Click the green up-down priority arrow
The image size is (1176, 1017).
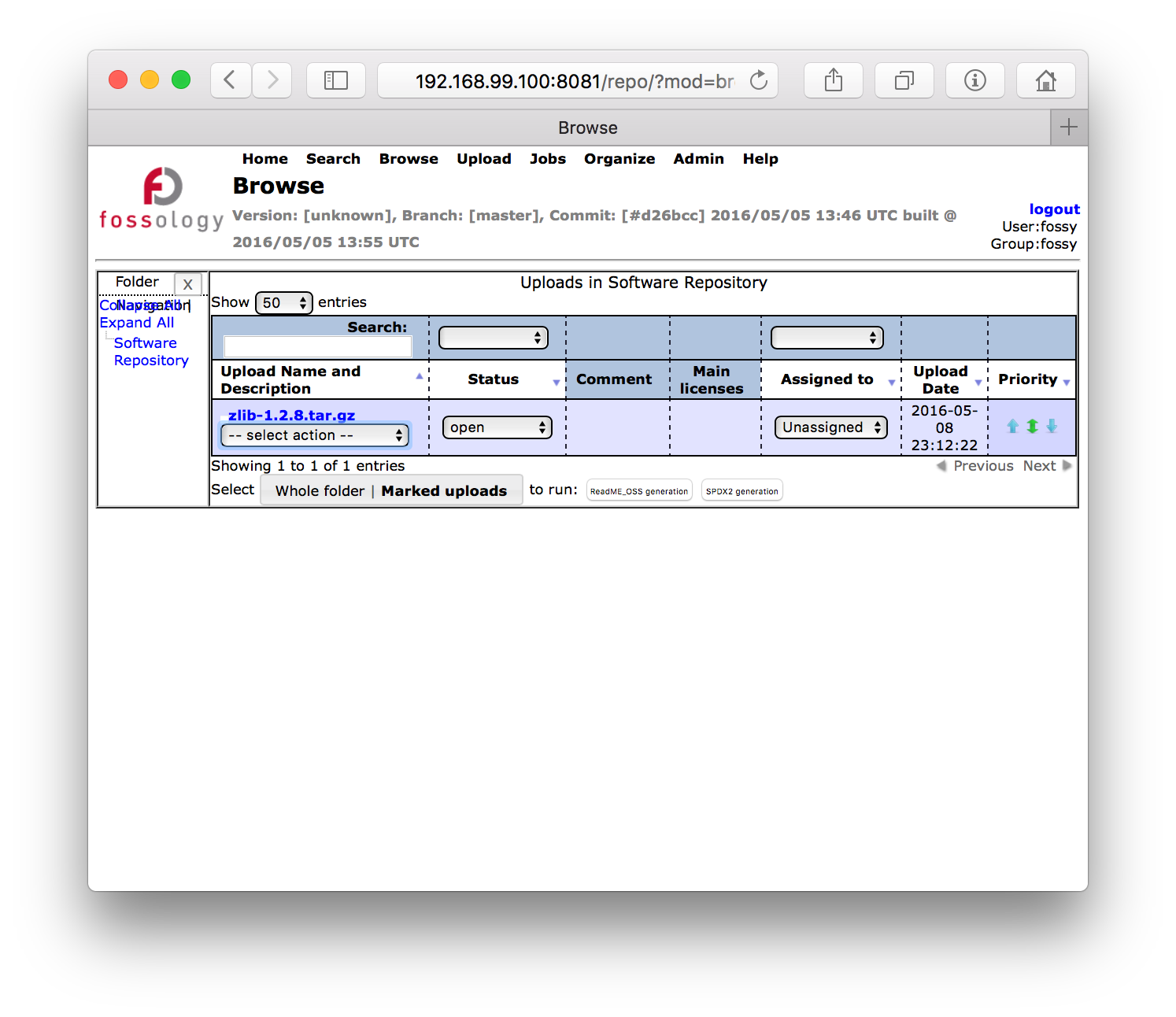coord(1033,427)
